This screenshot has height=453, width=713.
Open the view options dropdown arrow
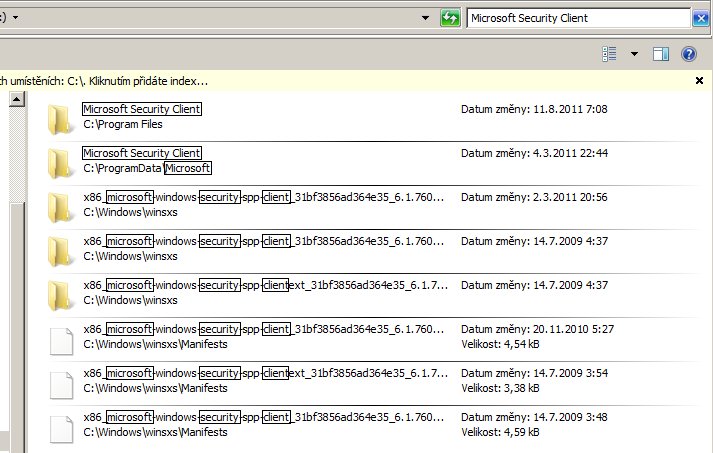(x=634, y=54)
